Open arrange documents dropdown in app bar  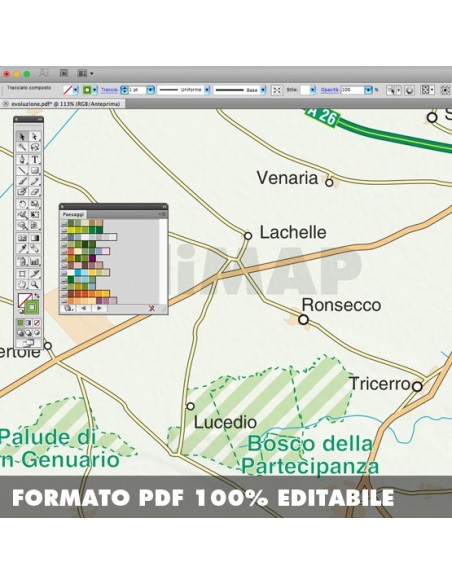[x=85, y=74]
